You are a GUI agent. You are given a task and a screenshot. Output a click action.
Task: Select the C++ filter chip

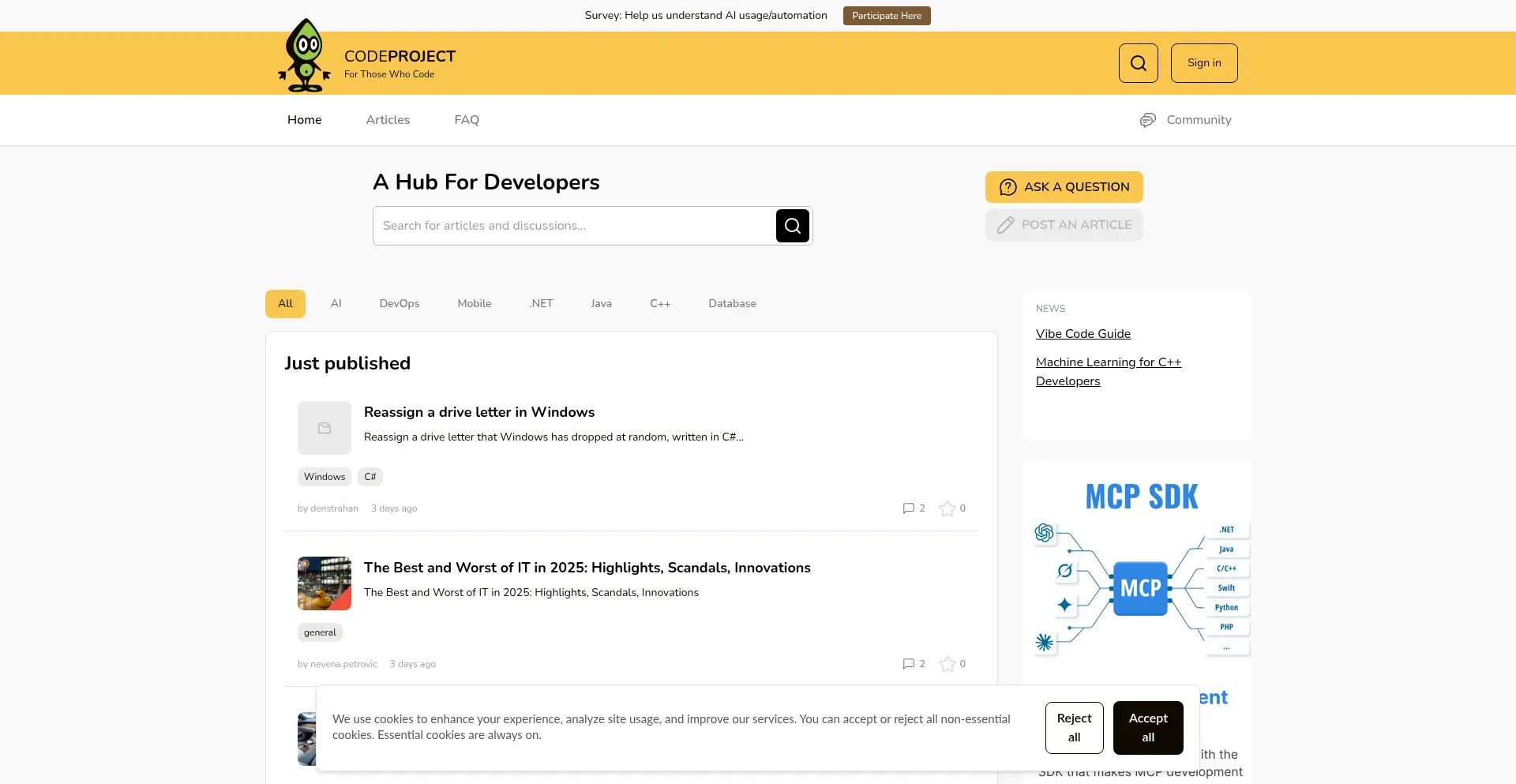click(660, 303)
